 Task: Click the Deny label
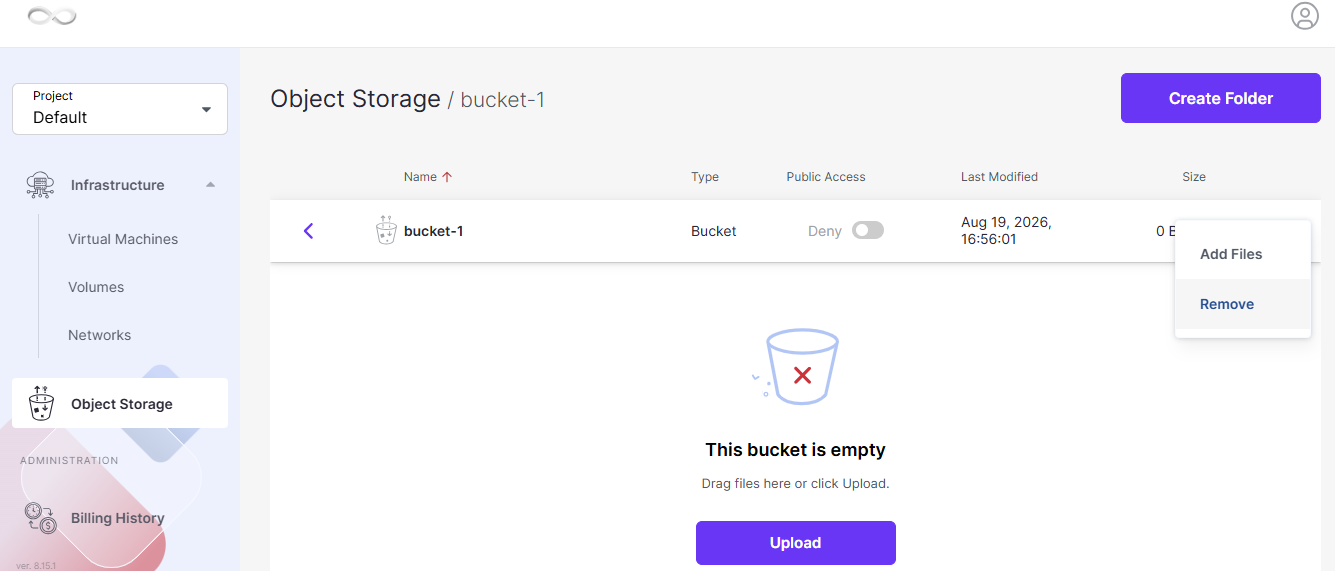[x=825, y=231]
